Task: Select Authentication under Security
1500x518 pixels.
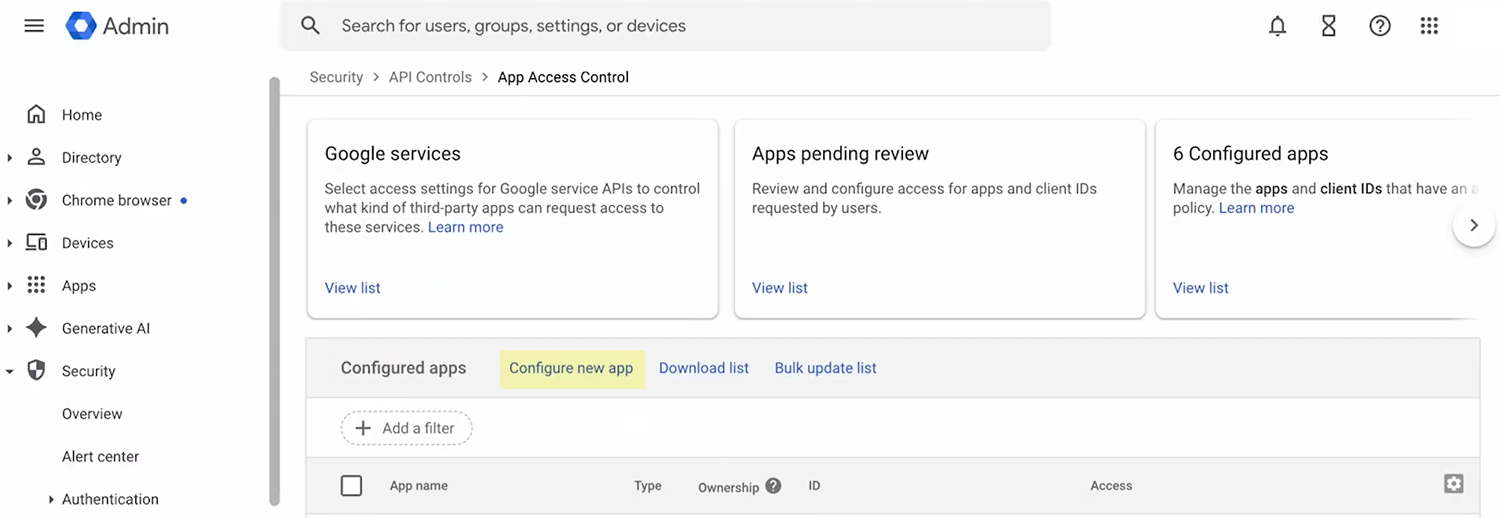Action: click(x=110, y=499)
